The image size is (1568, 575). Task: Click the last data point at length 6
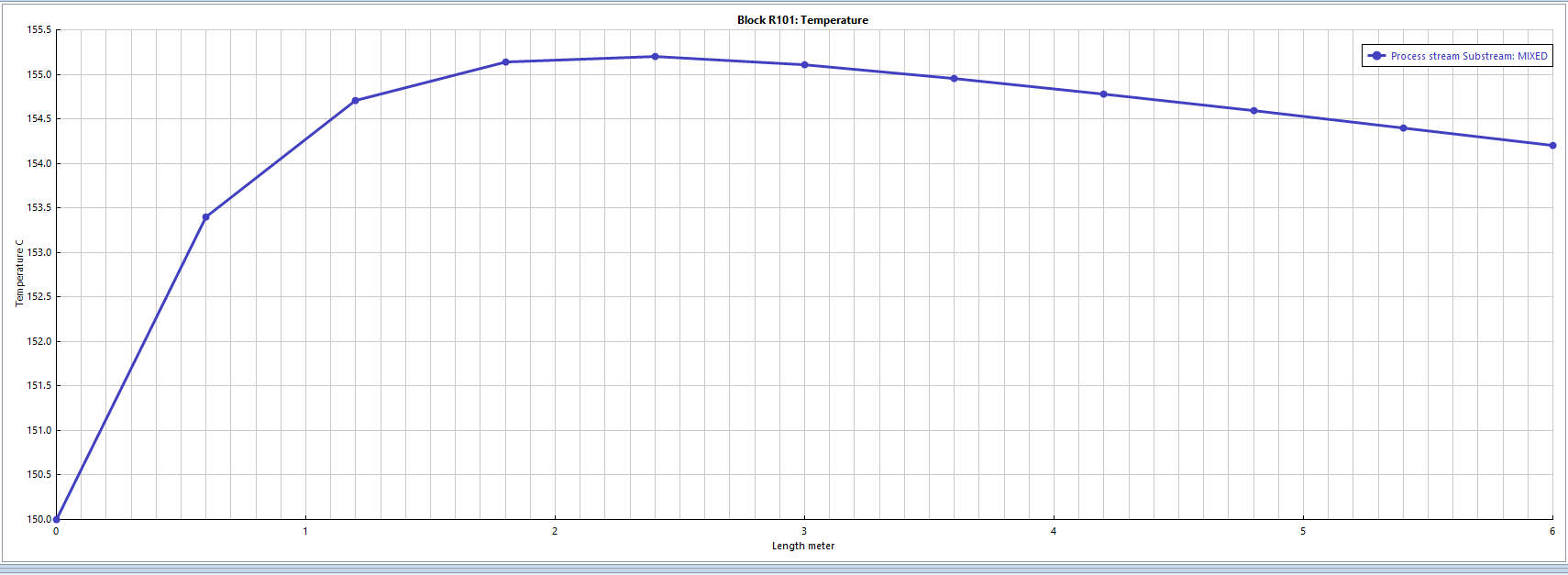pos(1552,146)
